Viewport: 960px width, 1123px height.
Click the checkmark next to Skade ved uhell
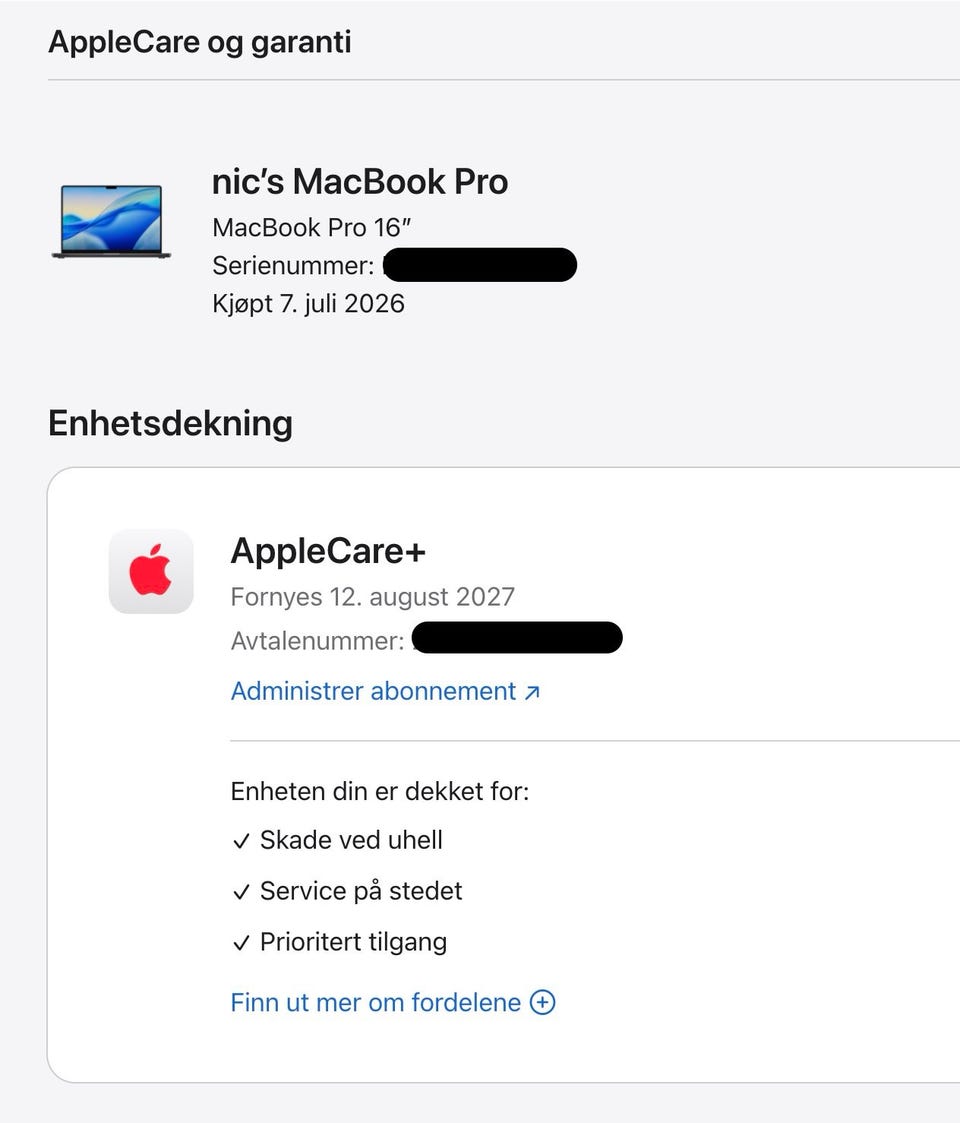(x=241, y=841)
